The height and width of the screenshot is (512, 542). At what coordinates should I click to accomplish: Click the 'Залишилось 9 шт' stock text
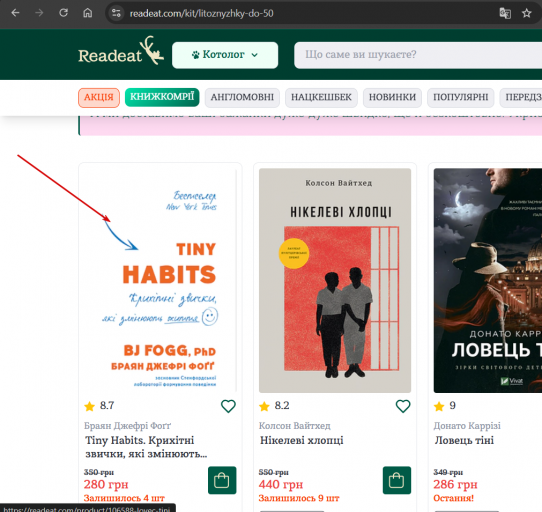click(299, 499)
